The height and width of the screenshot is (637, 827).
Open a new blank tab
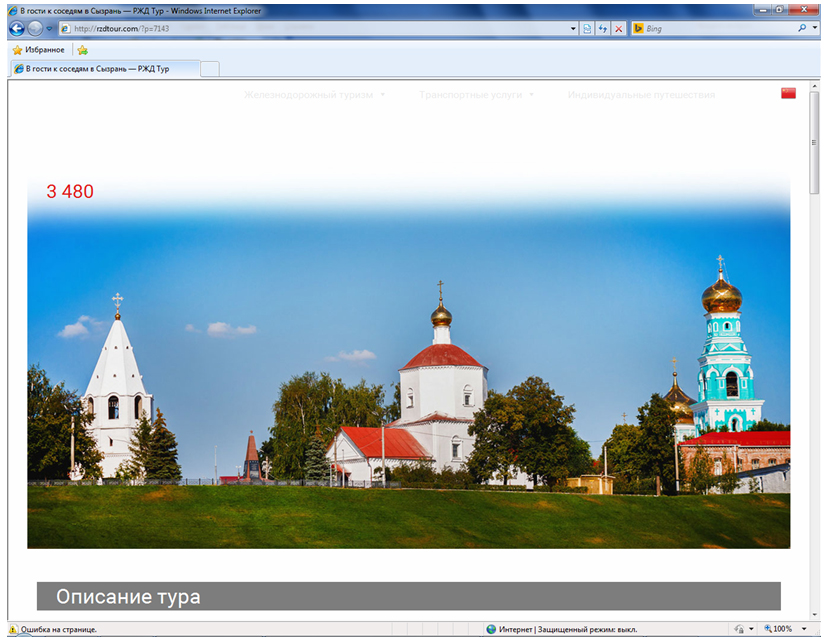[x=210, y=68]
